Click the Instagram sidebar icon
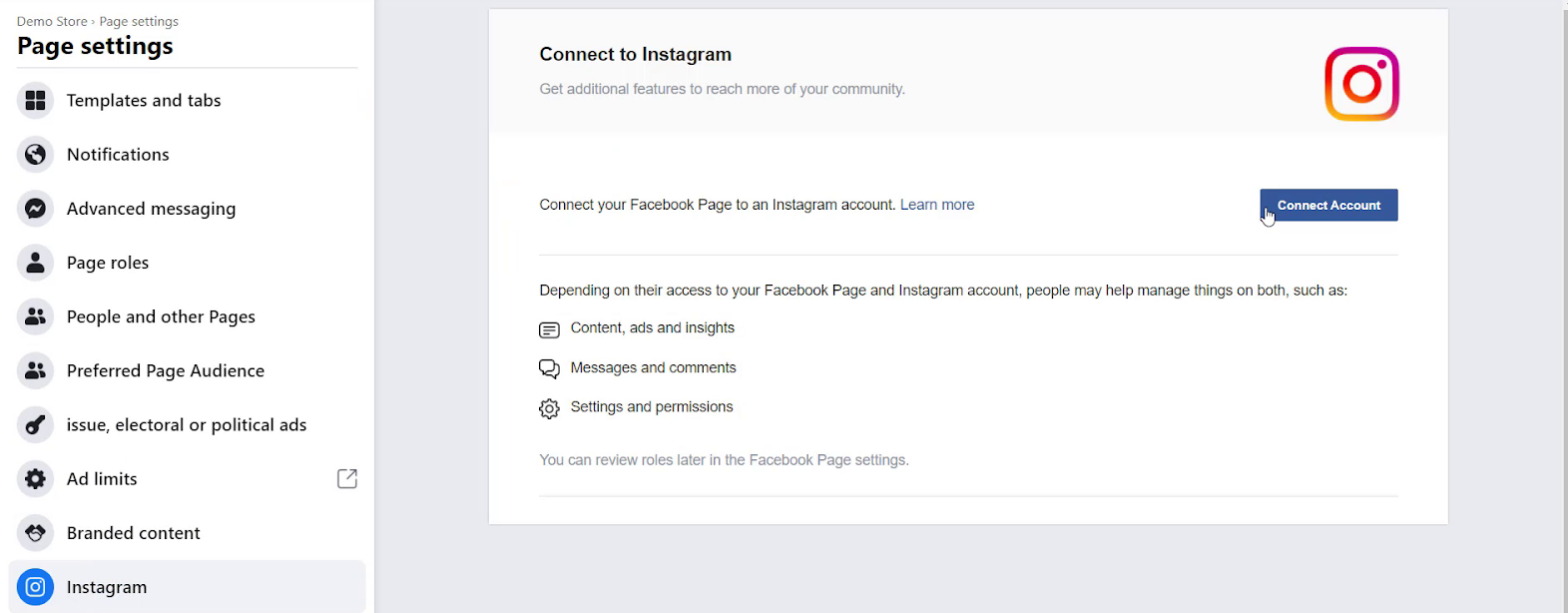 pos(35,587)
